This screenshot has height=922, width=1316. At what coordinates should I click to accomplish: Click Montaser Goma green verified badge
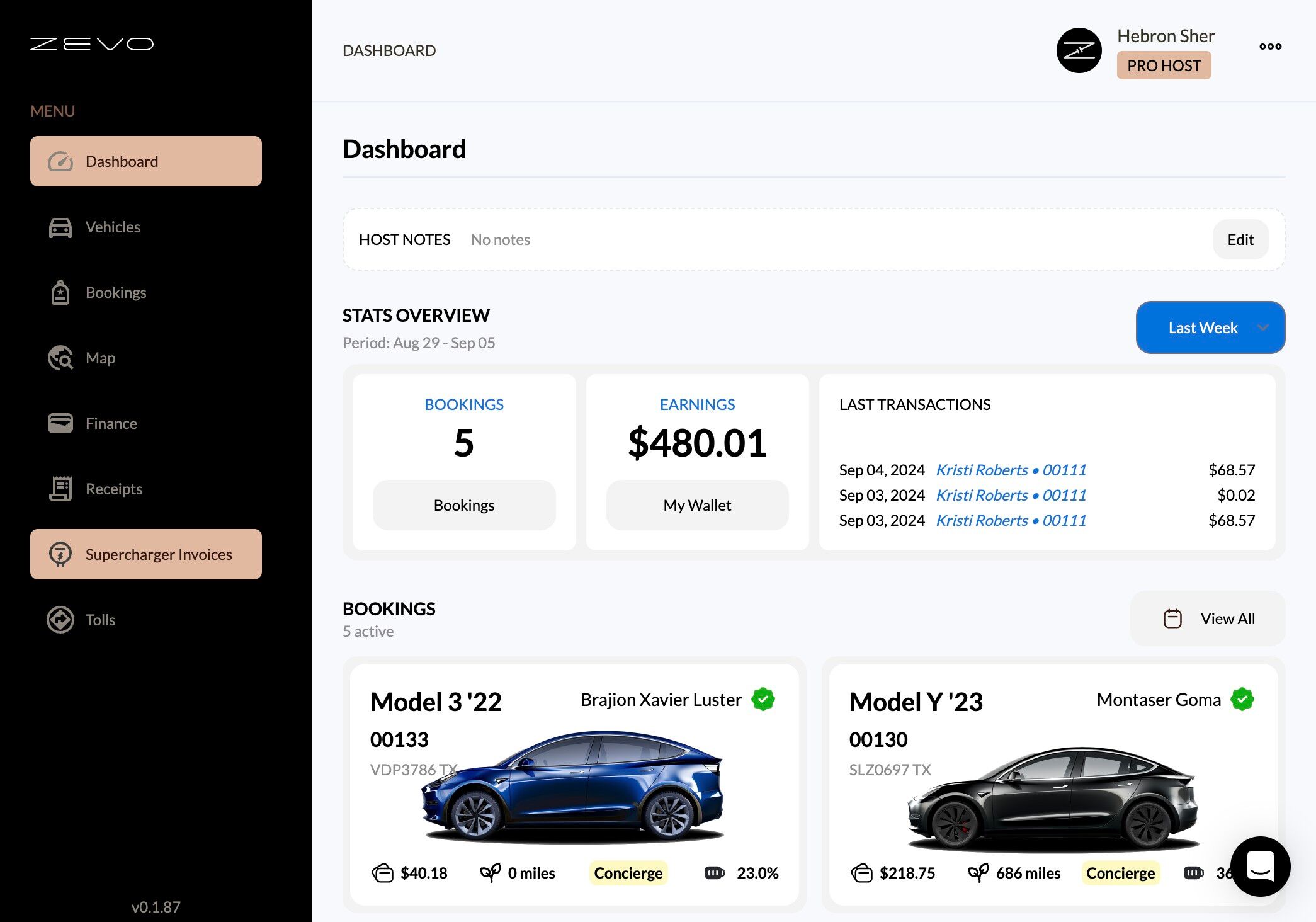click(1242, 700)
